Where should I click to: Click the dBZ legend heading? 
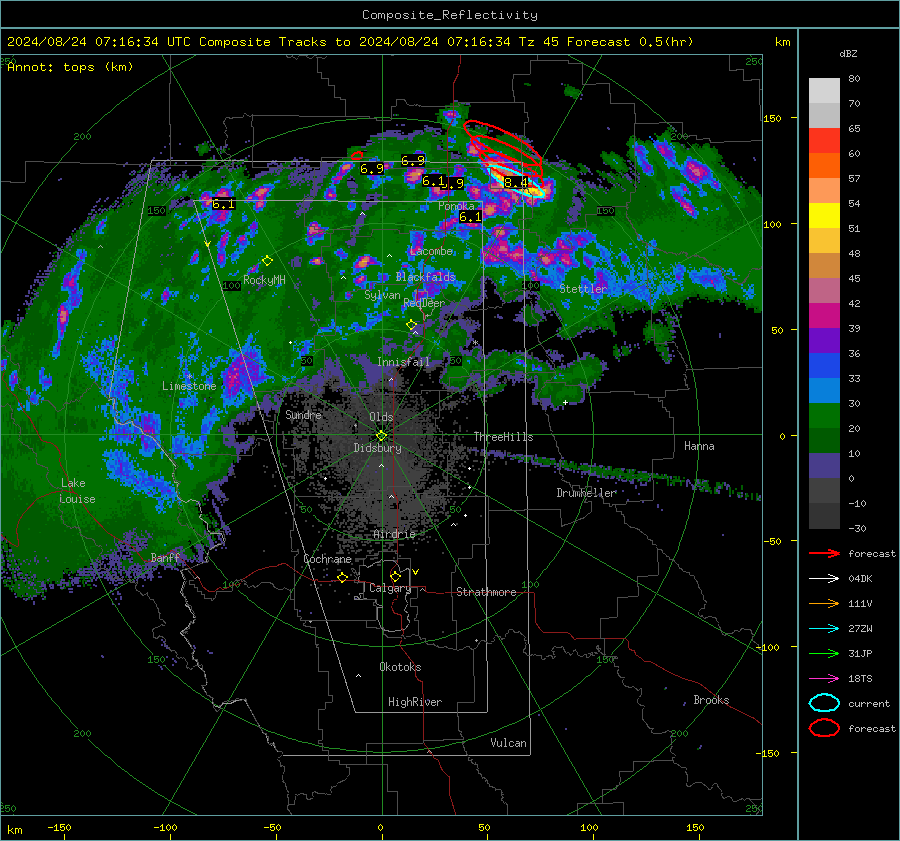click(x=848, y=54)
